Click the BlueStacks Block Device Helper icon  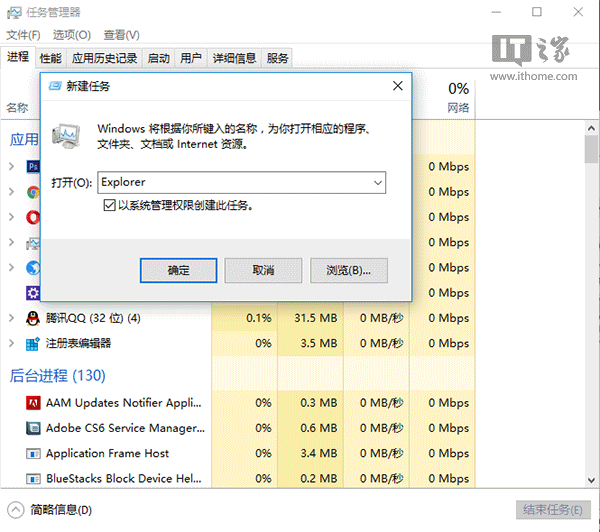[x=33, y=478]
